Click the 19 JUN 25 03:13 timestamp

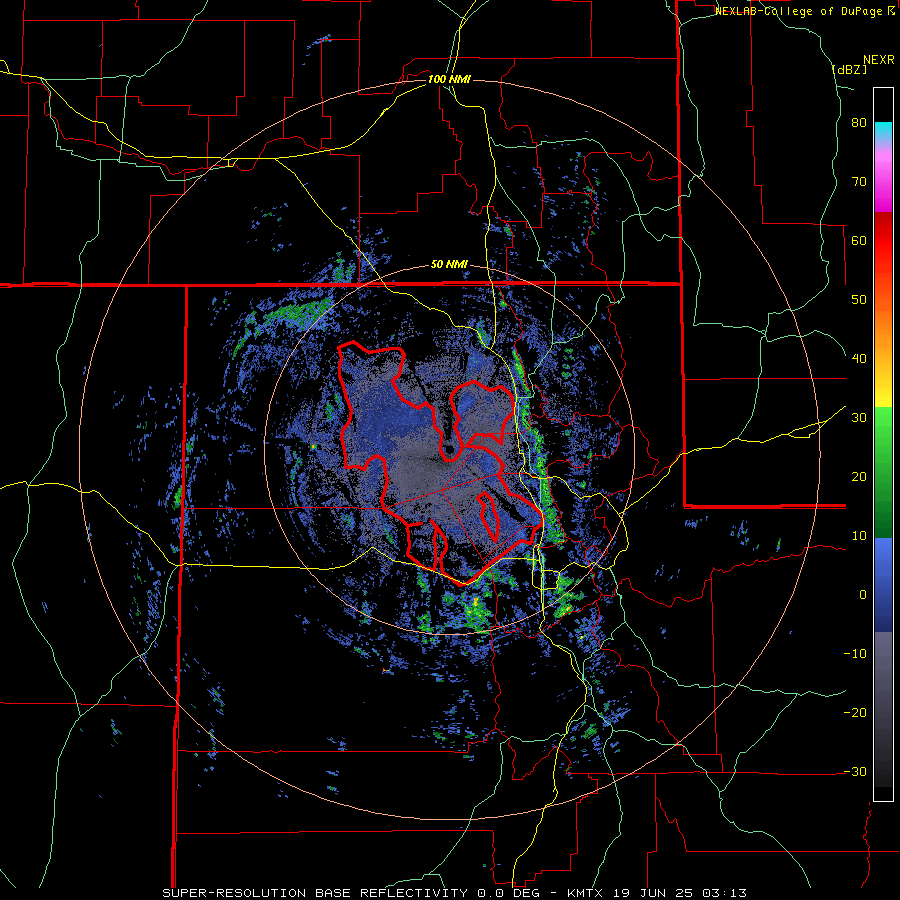680,893
